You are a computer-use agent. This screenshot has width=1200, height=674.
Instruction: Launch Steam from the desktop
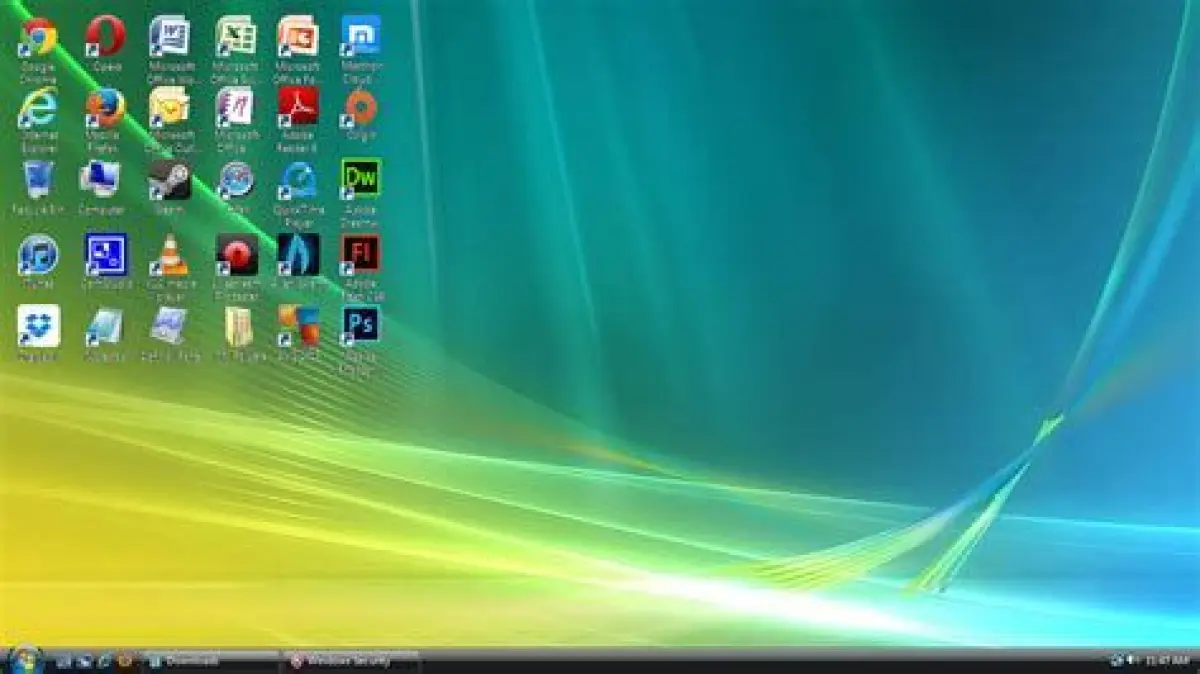point(169,181)
